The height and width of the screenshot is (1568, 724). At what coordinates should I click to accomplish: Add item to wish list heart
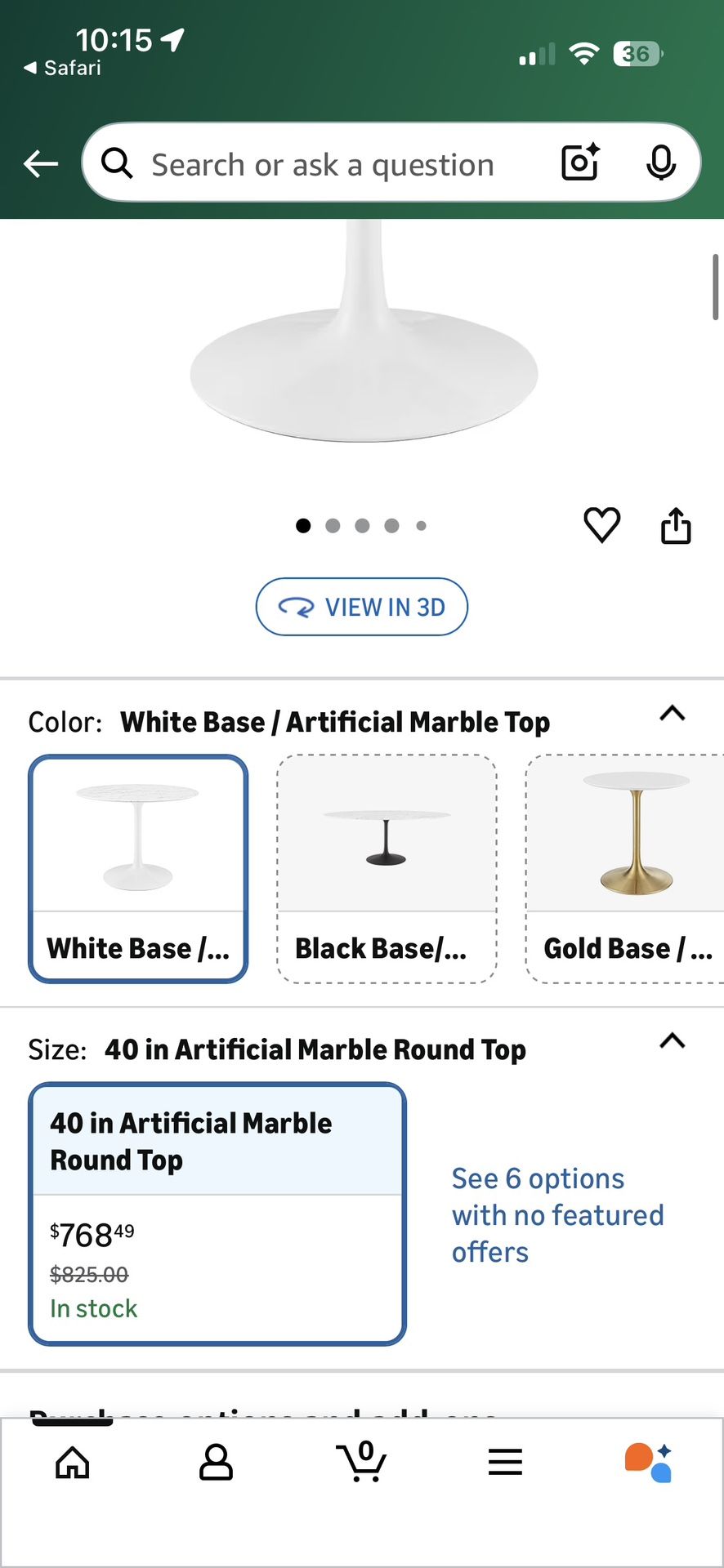coord(602,525)
